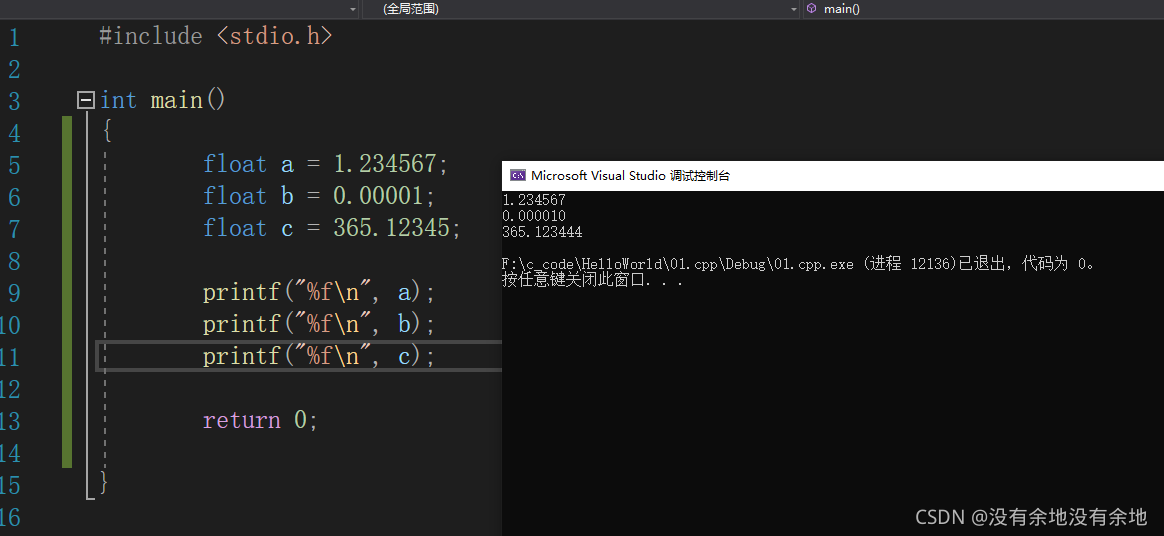Image resolution: width=1164 pixels, height=536 pixels.
Task: Click line number 3 in the gutter
Action: tap(15, 102)
